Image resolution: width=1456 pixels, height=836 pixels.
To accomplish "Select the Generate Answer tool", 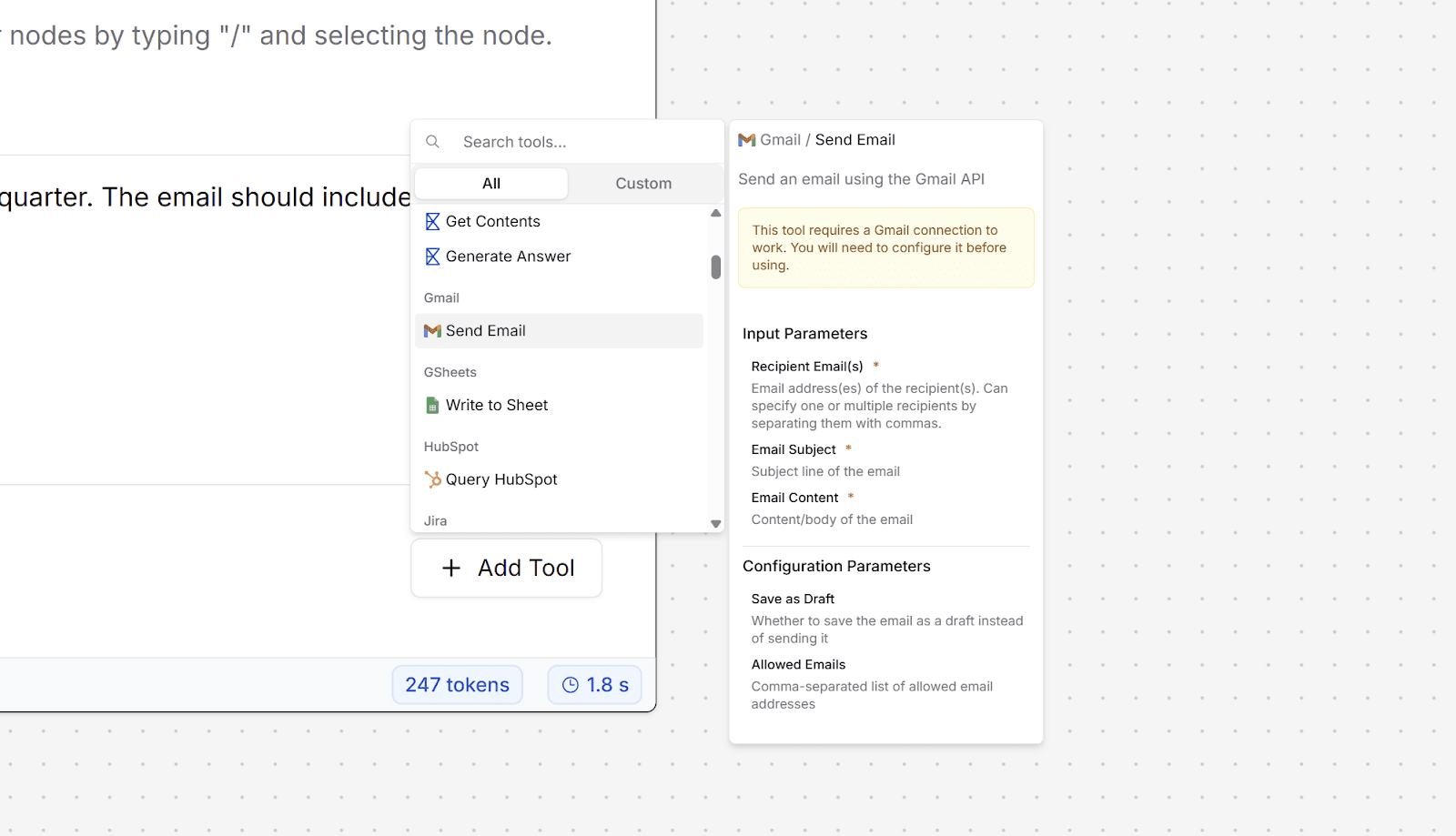I will 559,257.
